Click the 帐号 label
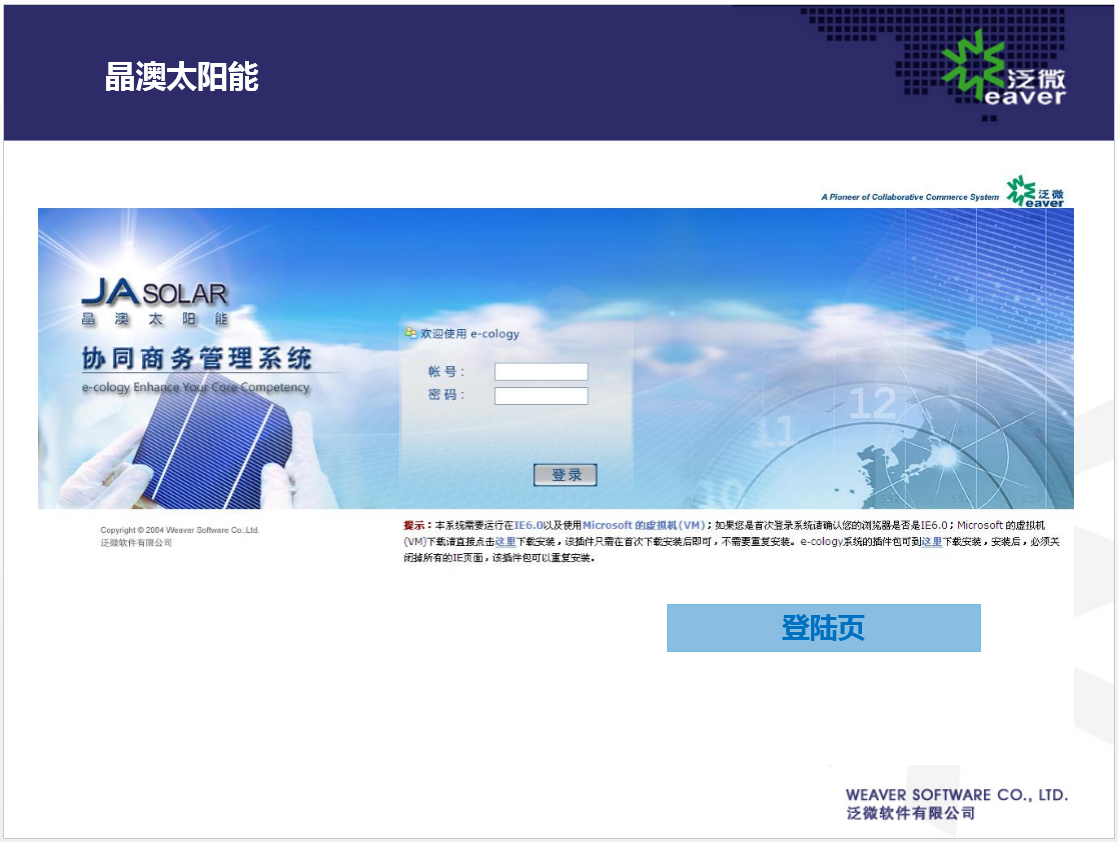 pos(446,371)
